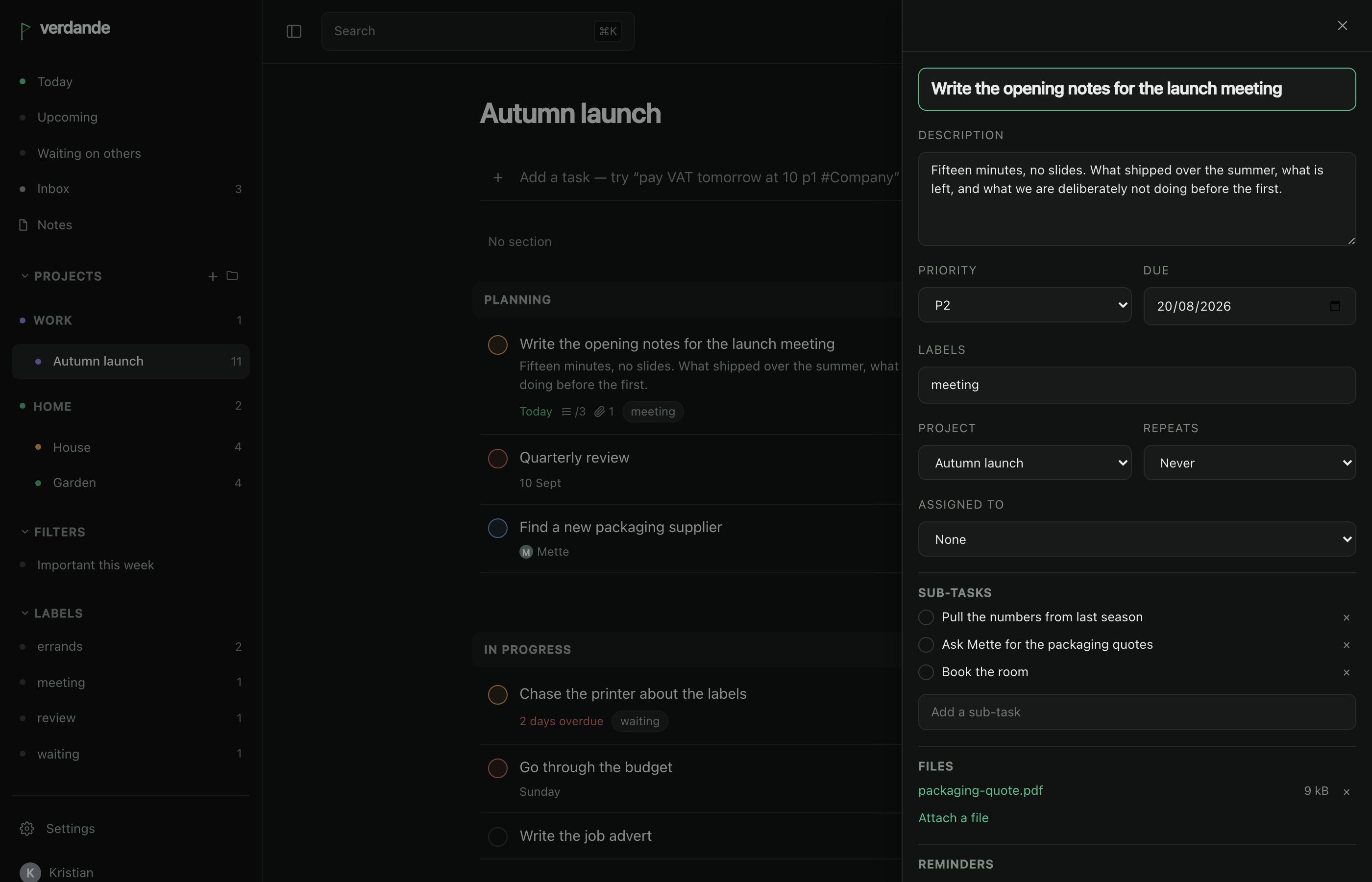The height and width of the screenshot is (882, 1372).
Task: Check off 'Ask Mette for the packaging quotes'
Action: tap(926, 645)
